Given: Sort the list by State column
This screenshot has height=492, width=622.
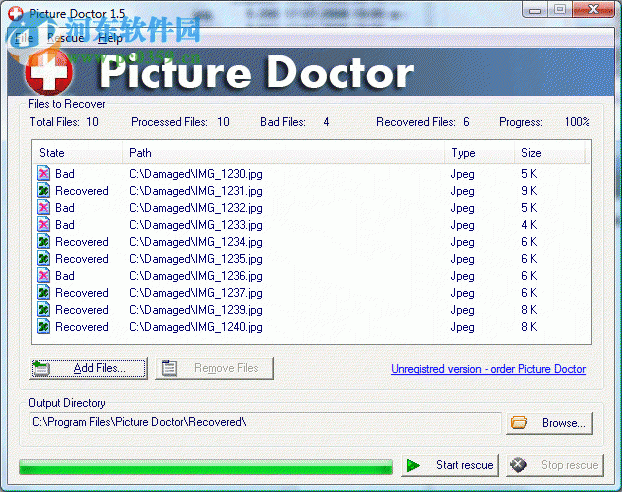Looking at the screenshot, I should (77, 153).
